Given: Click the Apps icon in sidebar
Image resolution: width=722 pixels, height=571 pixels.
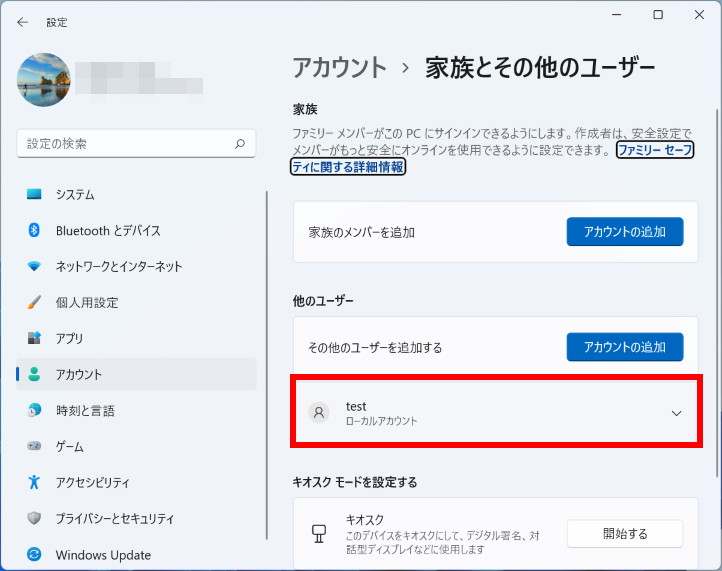Looking at the screenshot, I should coord(34,338).
